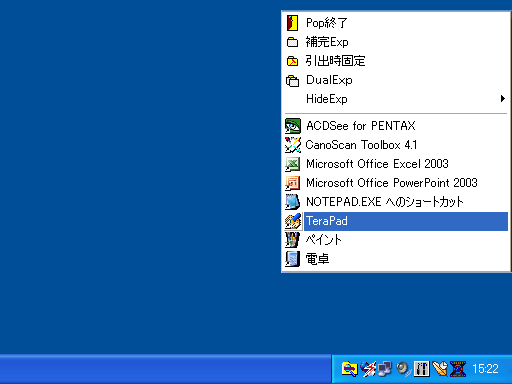Image resolution: width=512 pixels, height=384 pixels.
Task: Click the yellow hand tray icon
Action: [x=440, y=369]
